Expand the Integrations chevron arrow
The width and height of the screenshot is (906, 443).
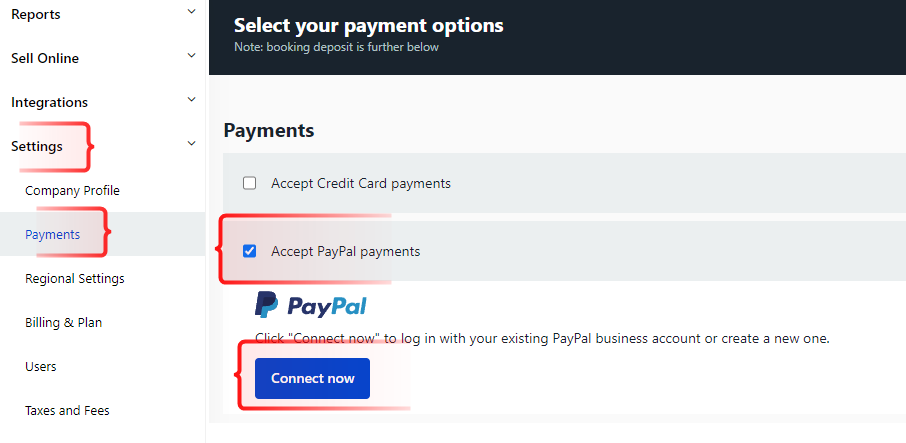[x=192, y=100]
